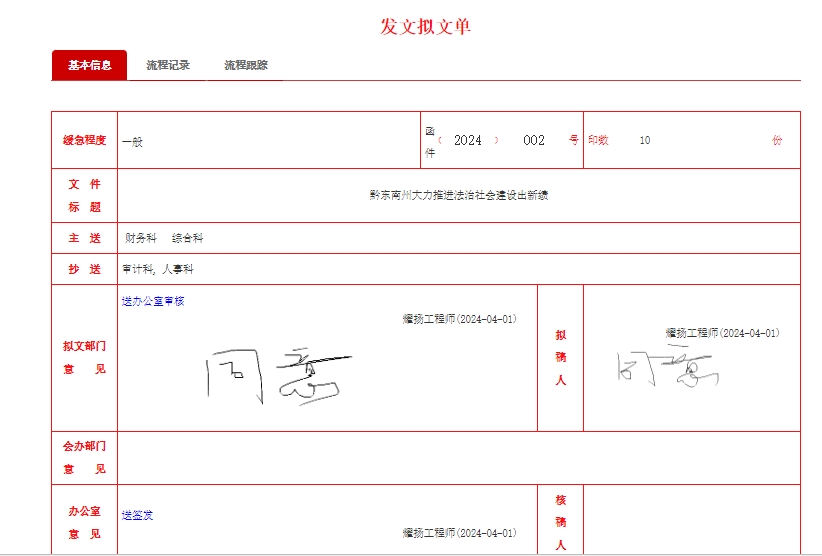Click the 核稿人 label
The image size is (822, 556).
tap(561, 522)
